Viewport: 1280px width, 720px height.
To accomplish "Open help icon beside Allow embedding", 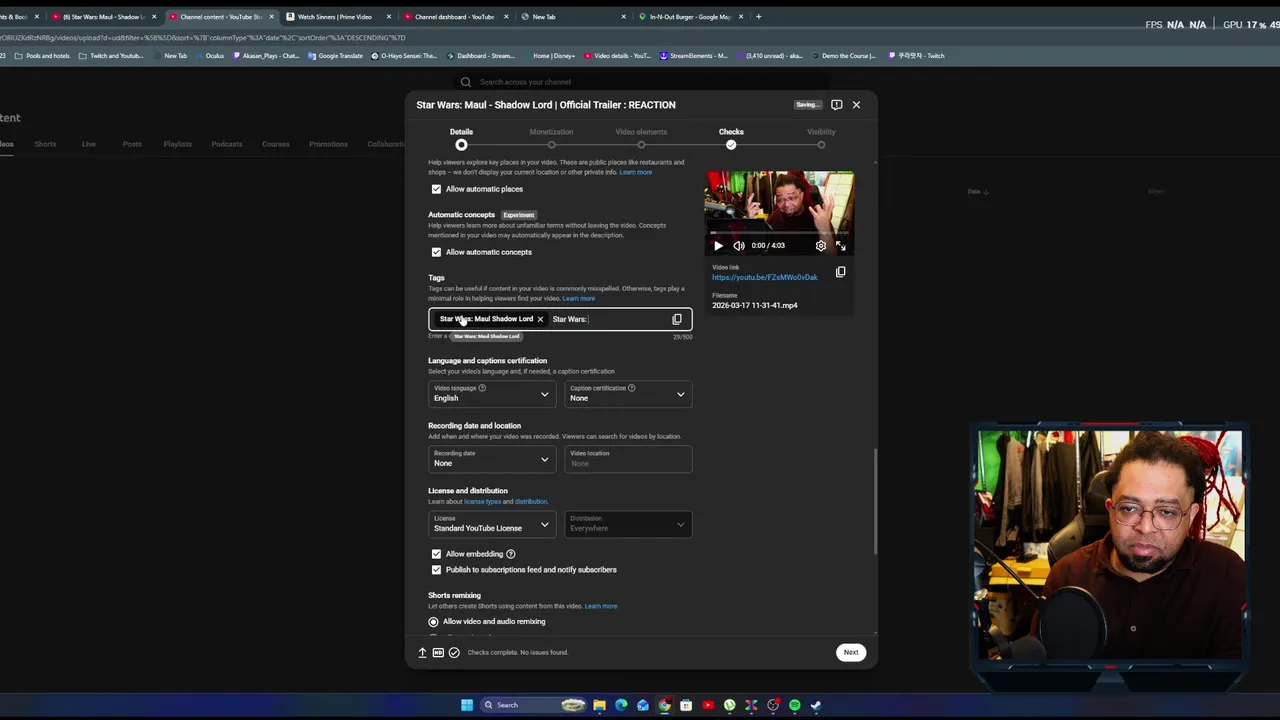I will coord(511,554).
